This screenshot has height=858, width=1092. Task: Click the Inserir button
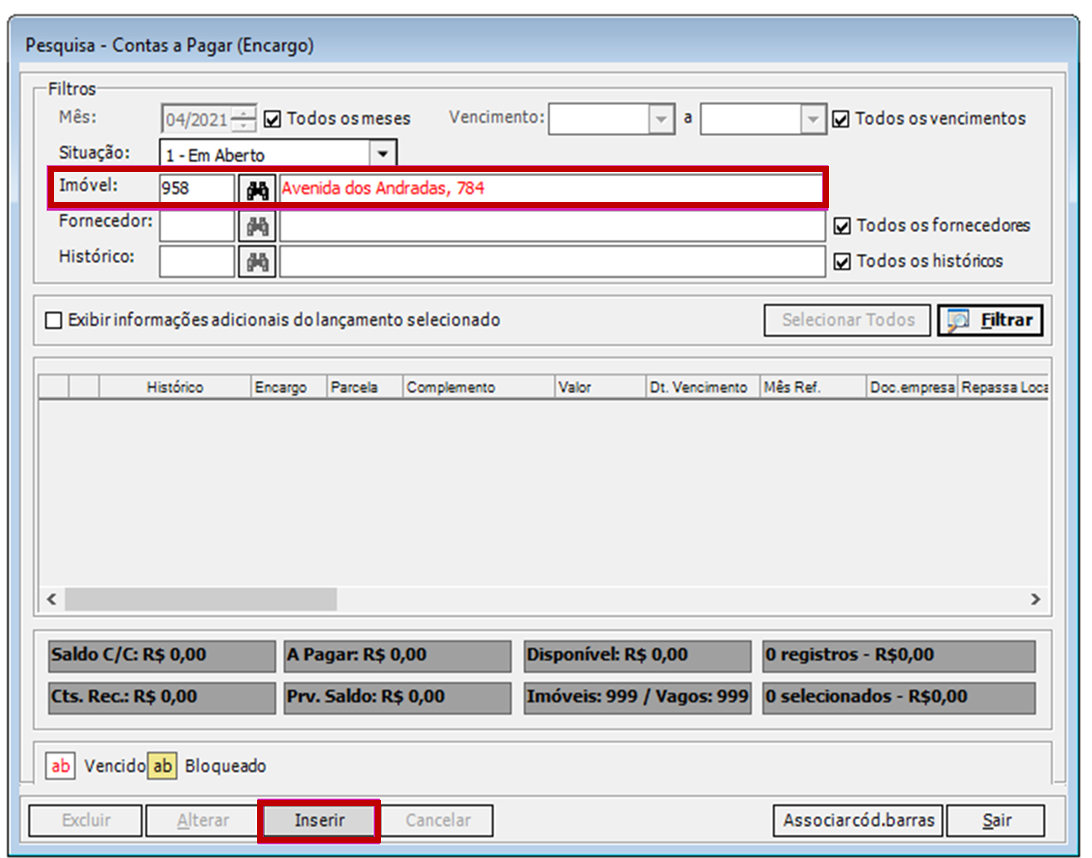tap(319, 820)
